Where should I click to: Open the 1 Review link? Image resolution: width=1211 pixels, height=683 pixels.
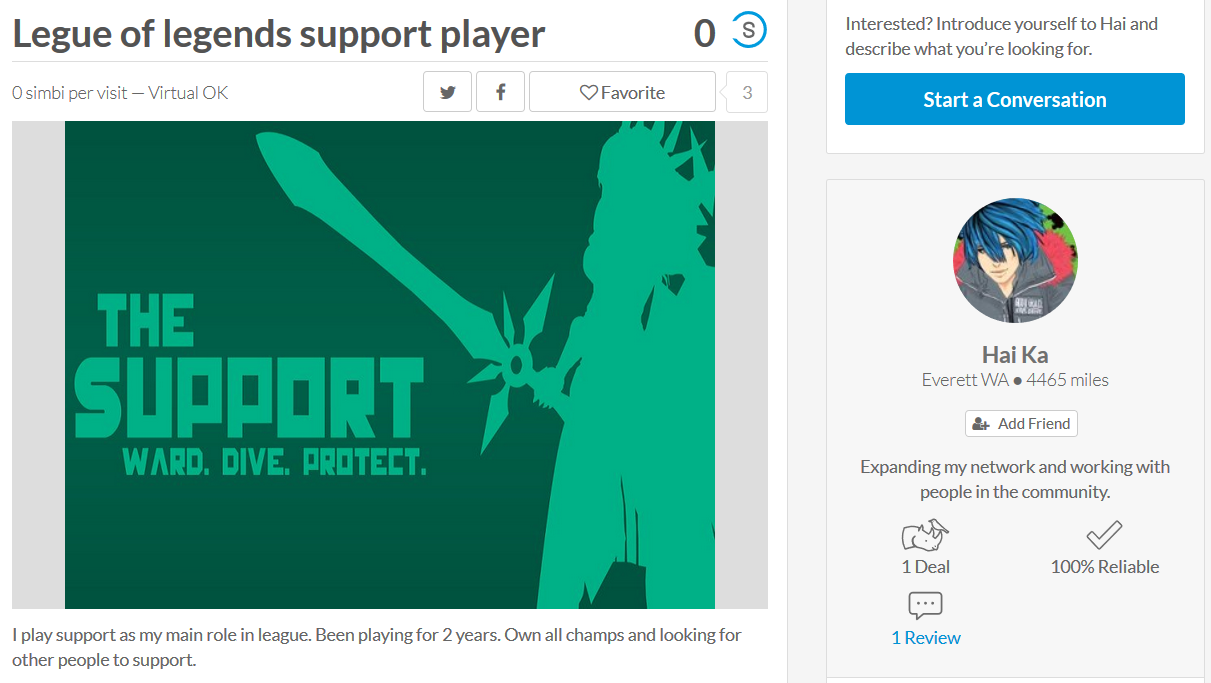[x=926, y=638]
